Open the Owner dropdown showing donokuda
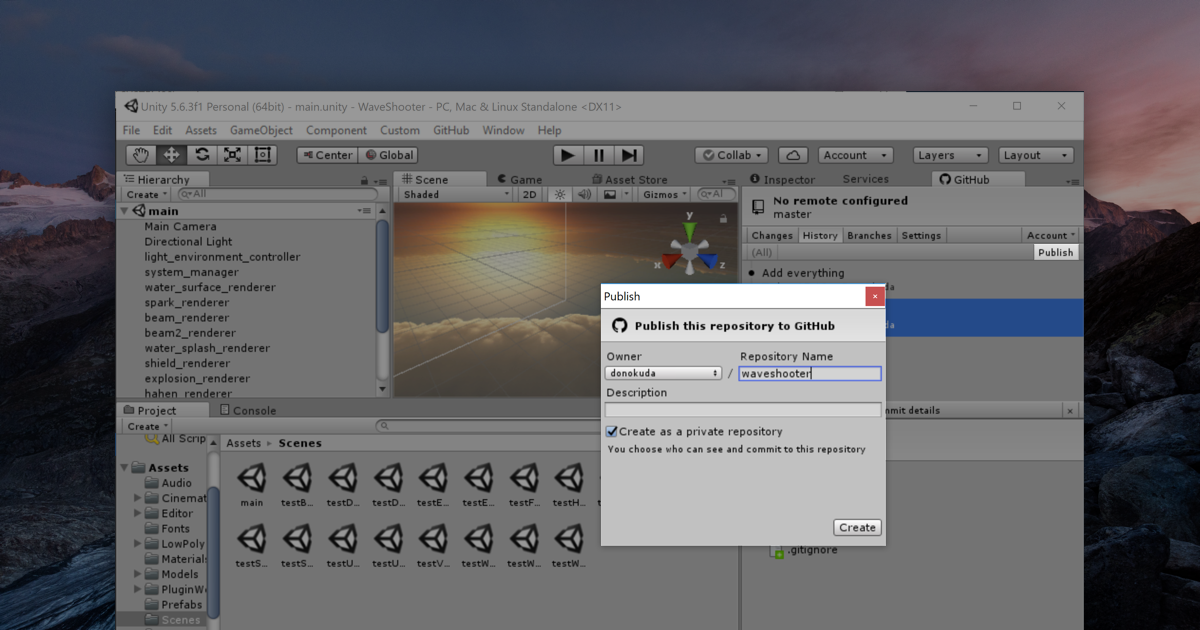This screenshot has width=1200, height=630. pos(663,373)
